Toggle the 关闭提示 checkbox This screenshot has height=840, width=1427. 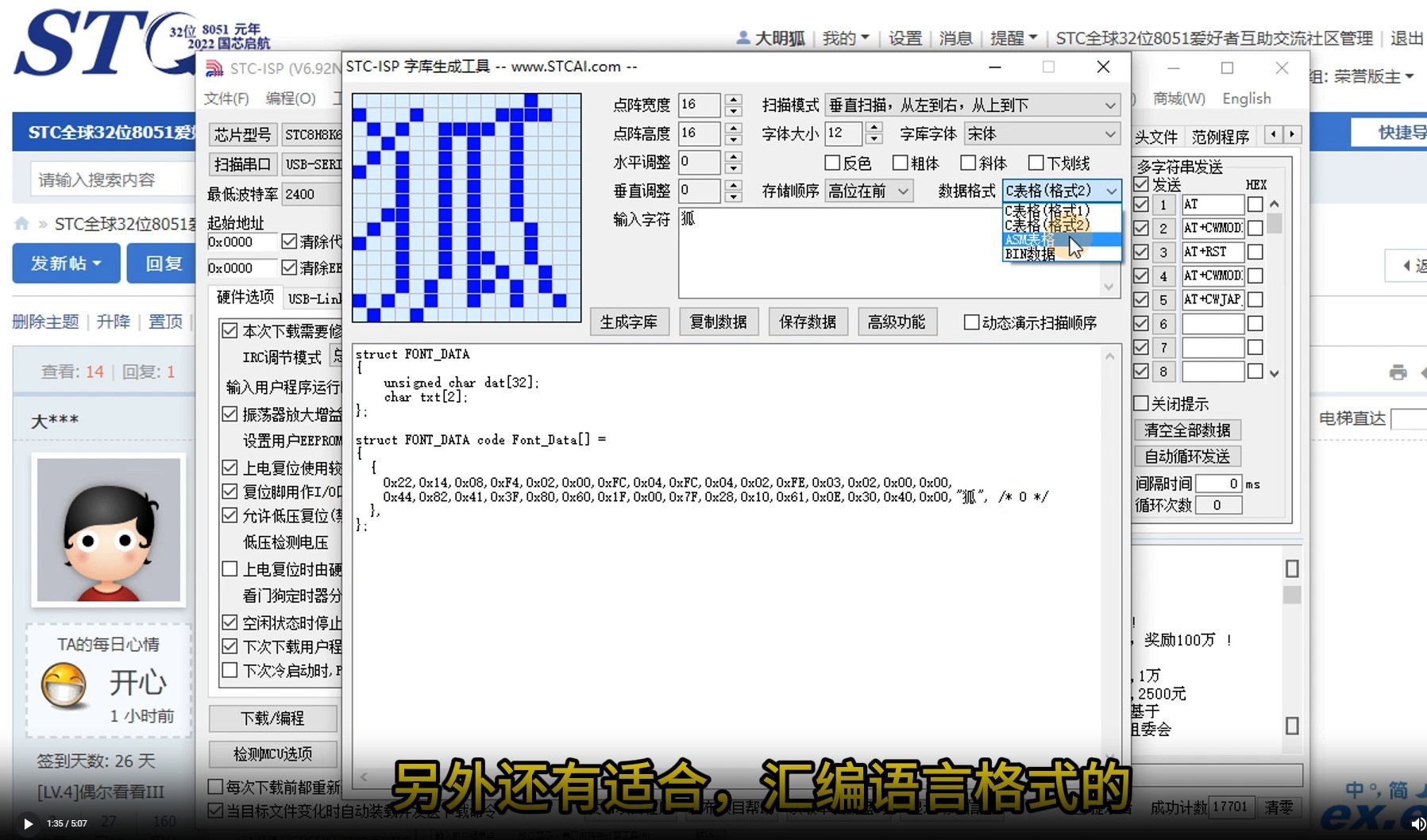click(x=1141, y=403)
